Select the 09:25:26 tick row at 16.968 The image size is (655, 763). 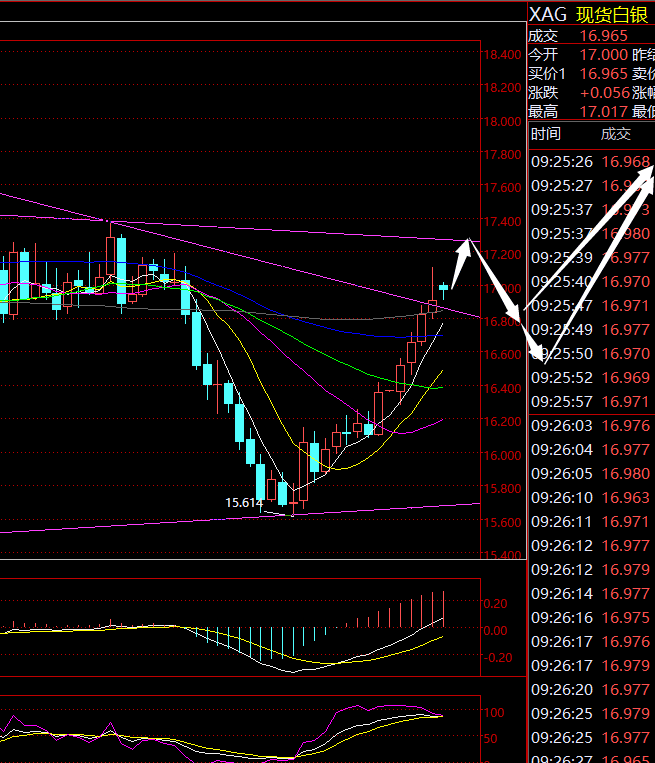[x=591, y=162]
